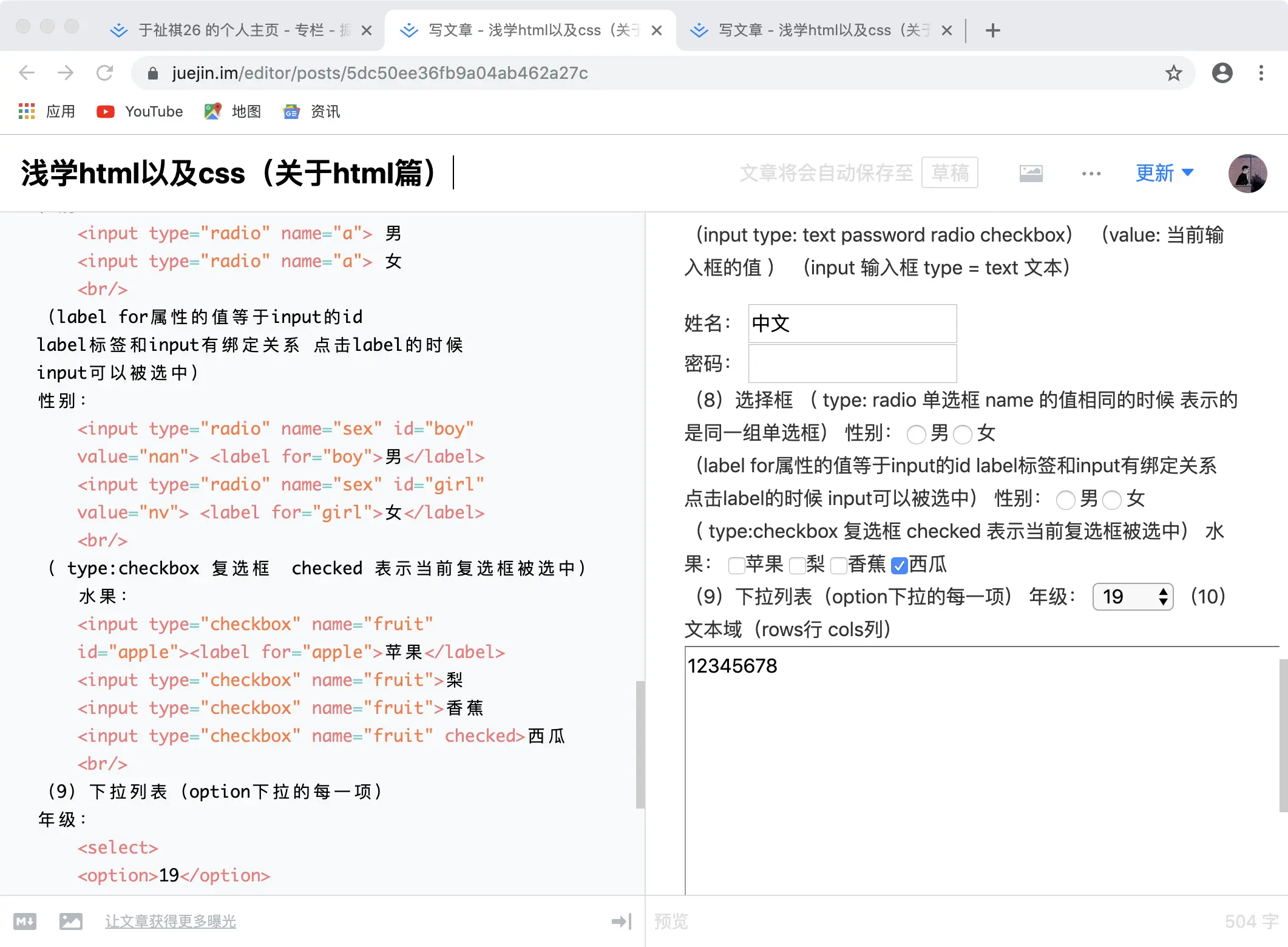The image size is (1288, 947).
Task: Check the 苹果 checkbox in preview
Action: [736, 566]
